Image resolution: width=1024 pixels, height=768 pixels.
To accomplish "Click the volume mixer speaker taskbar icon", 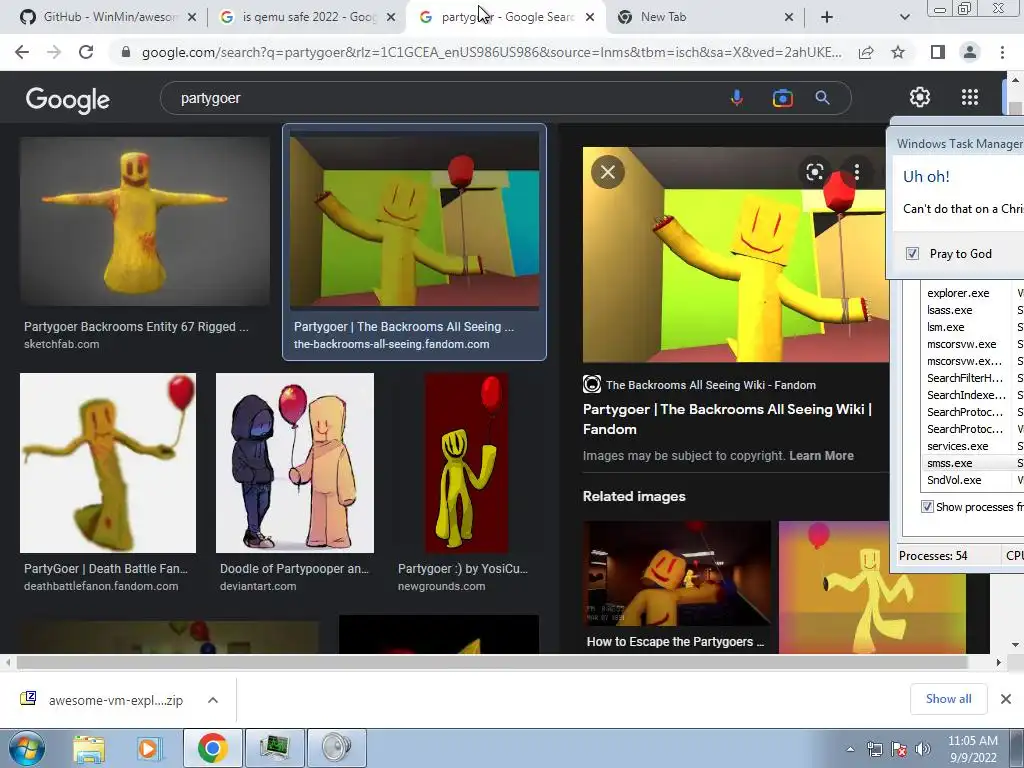I will (x=337, y=748).
